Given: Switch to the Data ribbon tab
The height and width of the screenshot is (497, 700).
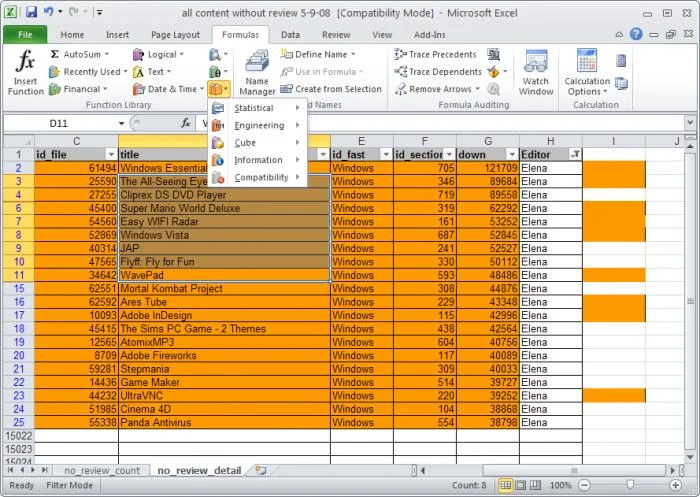Looking at the screenshot, I should (x=290, y=34).
